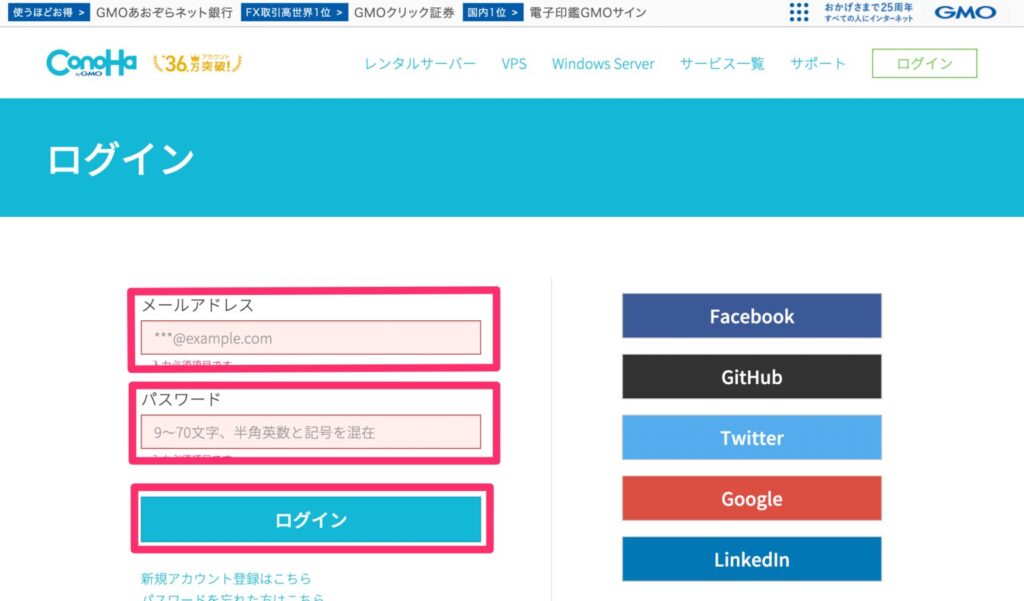Submit with the blue ログイン button

[x=311, y=519]
